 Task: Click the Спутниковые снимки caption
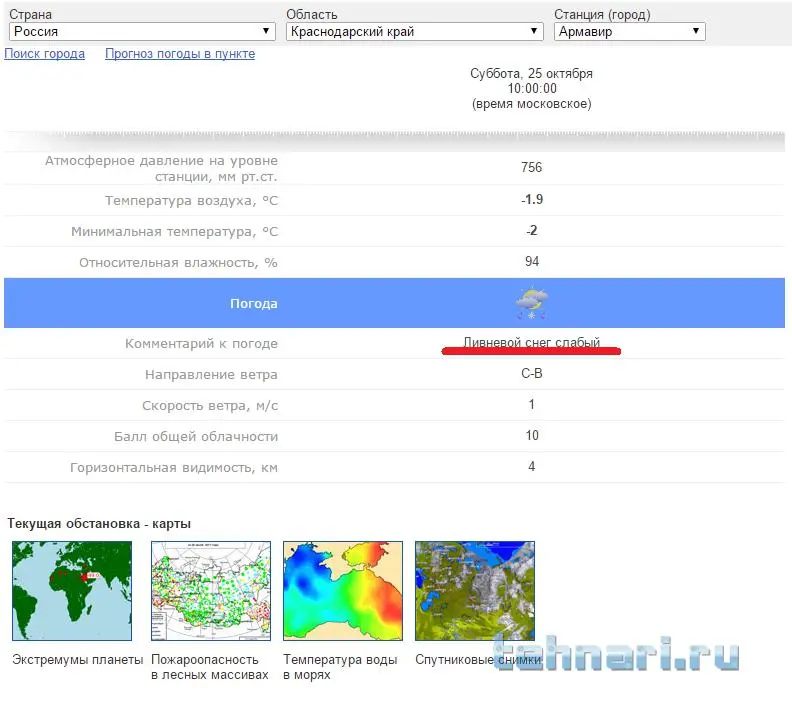click(x=478, y=660)
